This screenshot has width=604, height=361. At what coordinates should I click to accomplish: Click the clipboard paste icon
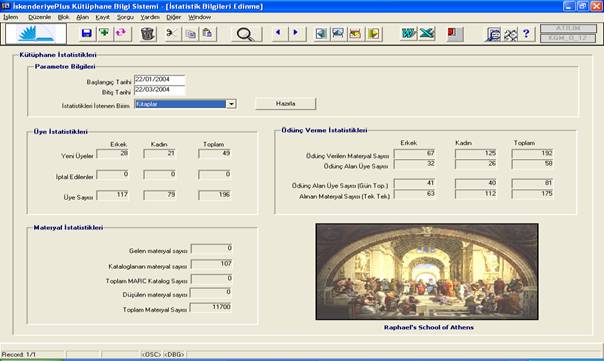click(x=208, y=34)
